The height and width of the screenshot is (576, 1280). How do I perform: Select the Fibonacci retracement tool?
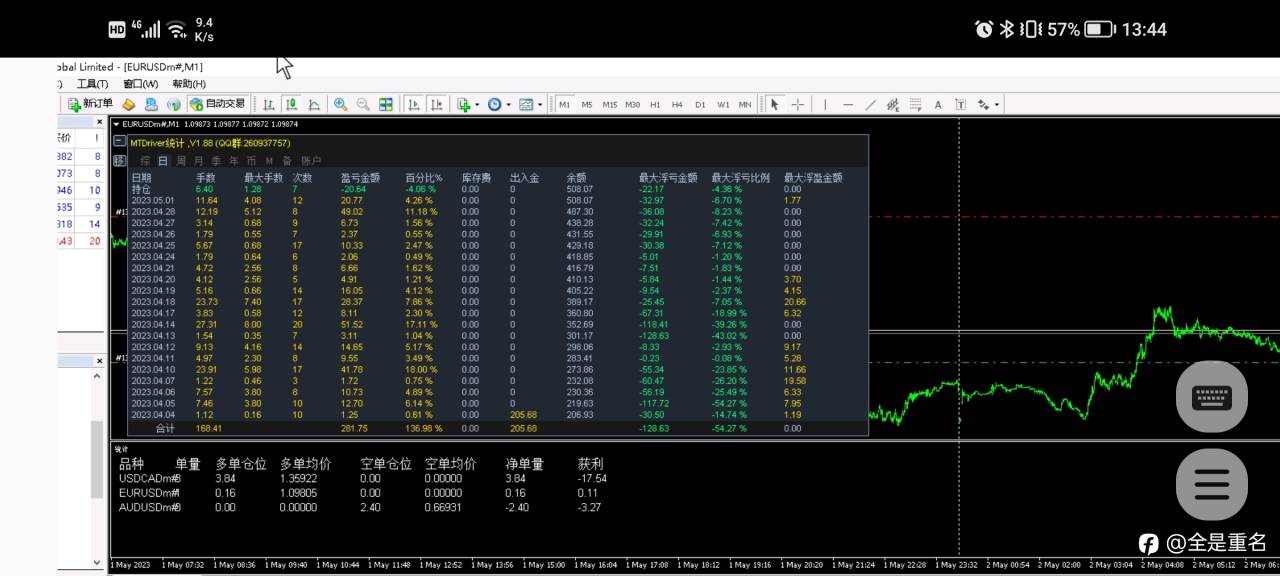[916, 104]
